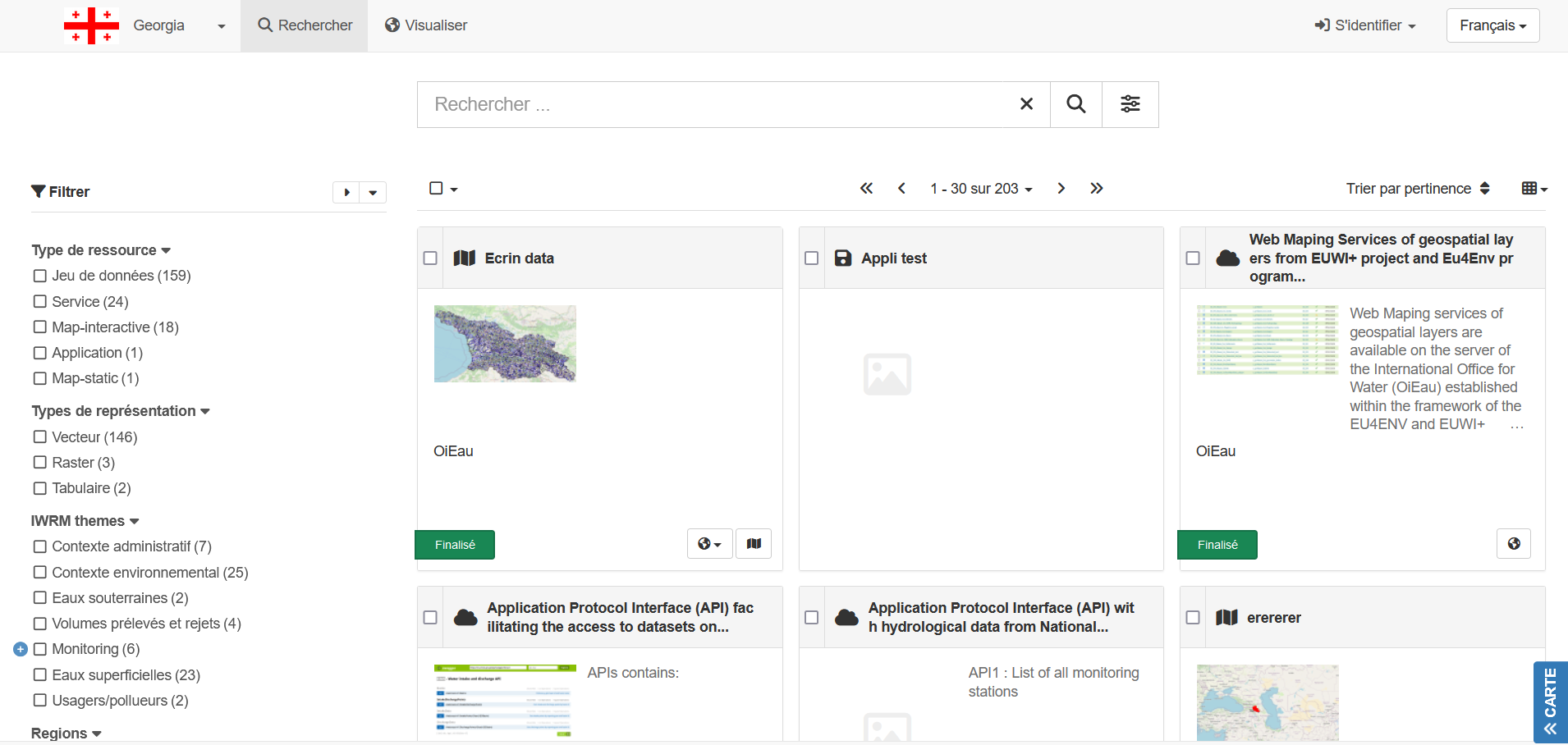This screenshot has height=745, width=1568.
Task: Open Ecrin data record title
Action: coord(520,258)
